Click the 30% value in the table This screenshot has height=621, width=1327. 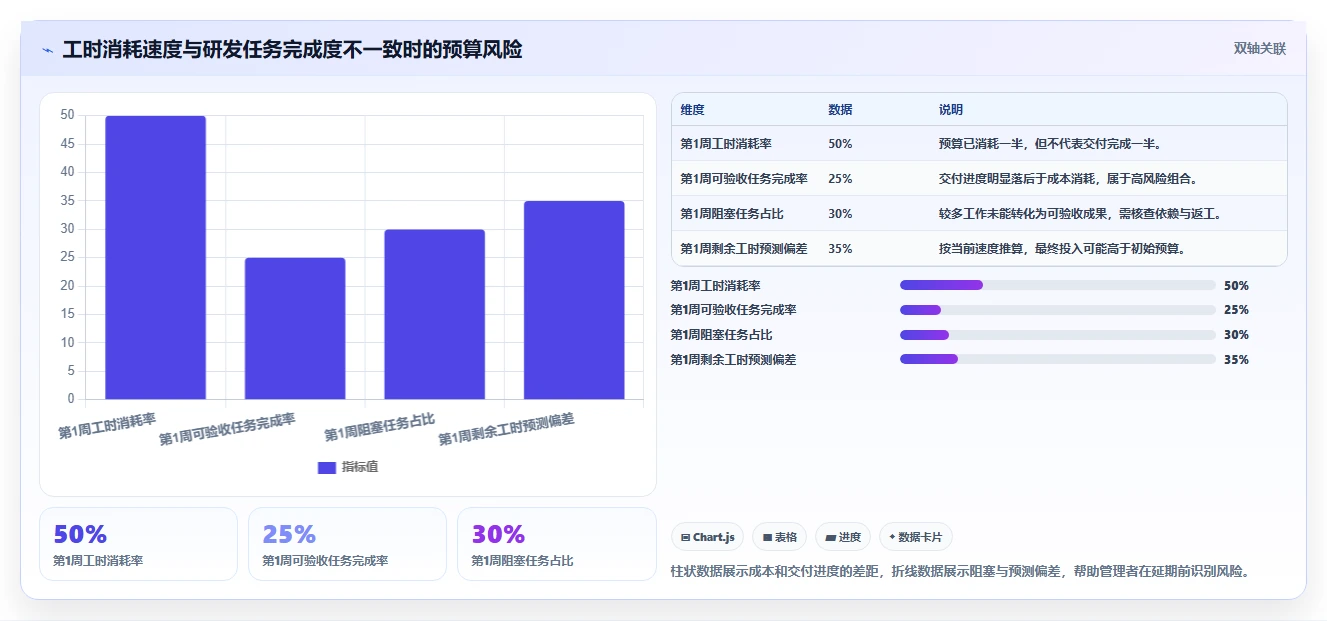[x=840, y=214]
